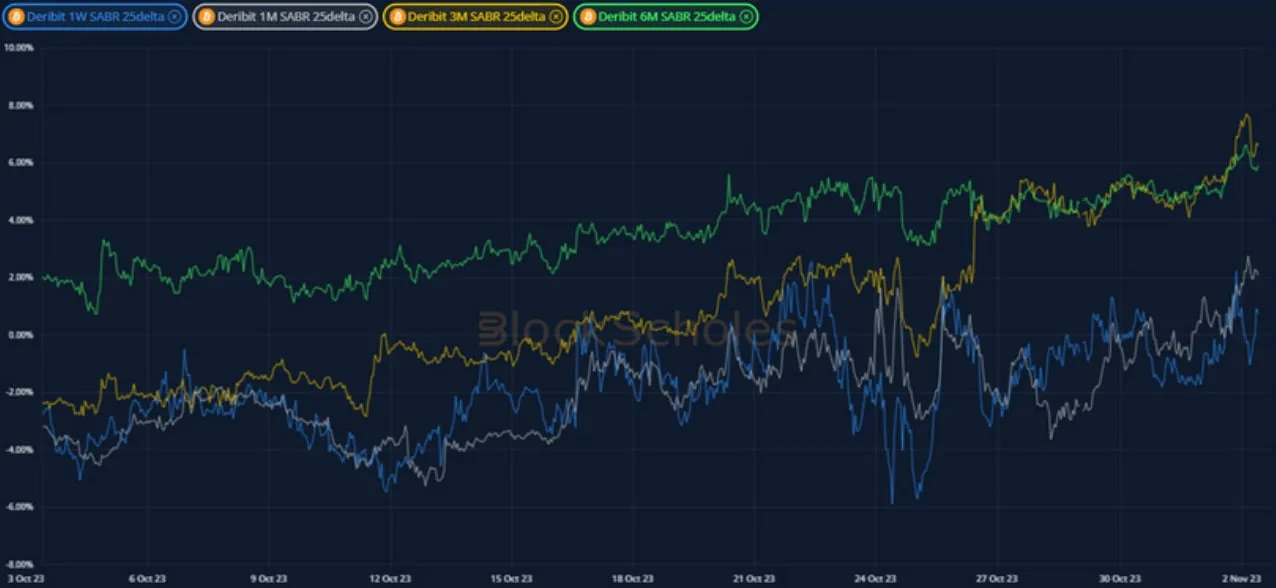Click the 30 Oct 23 date label
This screenshot has width=1276, height=588.
1119,579
